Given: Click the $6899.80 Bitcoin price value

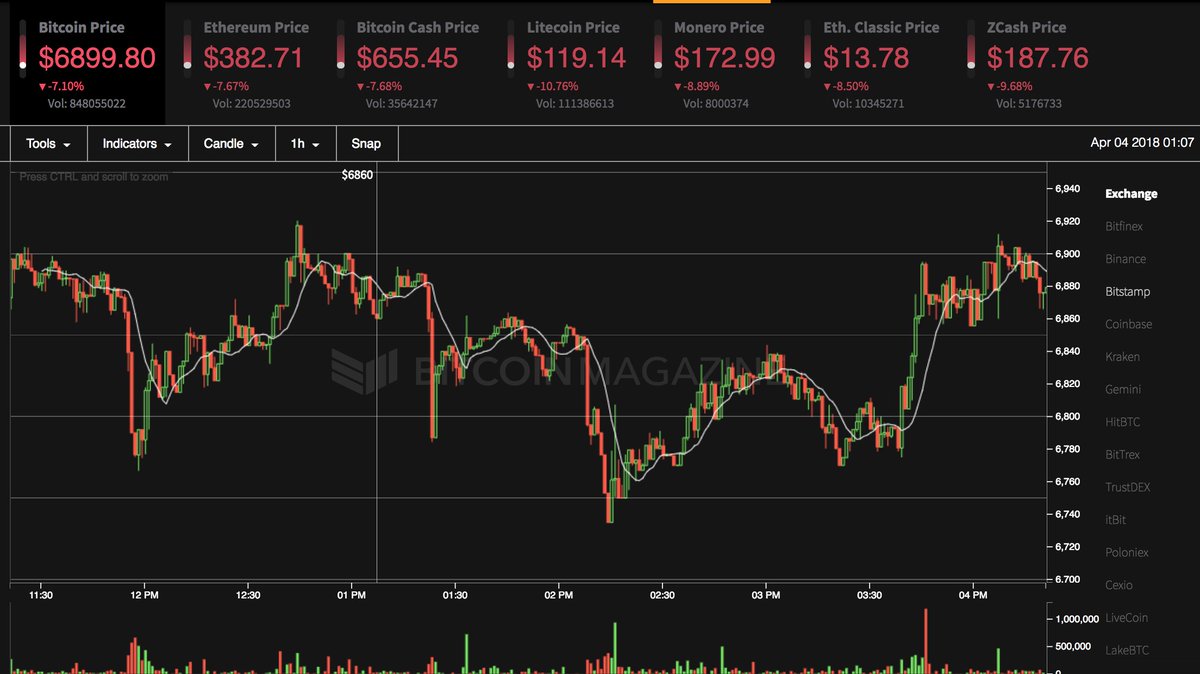Looking at the screenshot, I should [97, 59].
